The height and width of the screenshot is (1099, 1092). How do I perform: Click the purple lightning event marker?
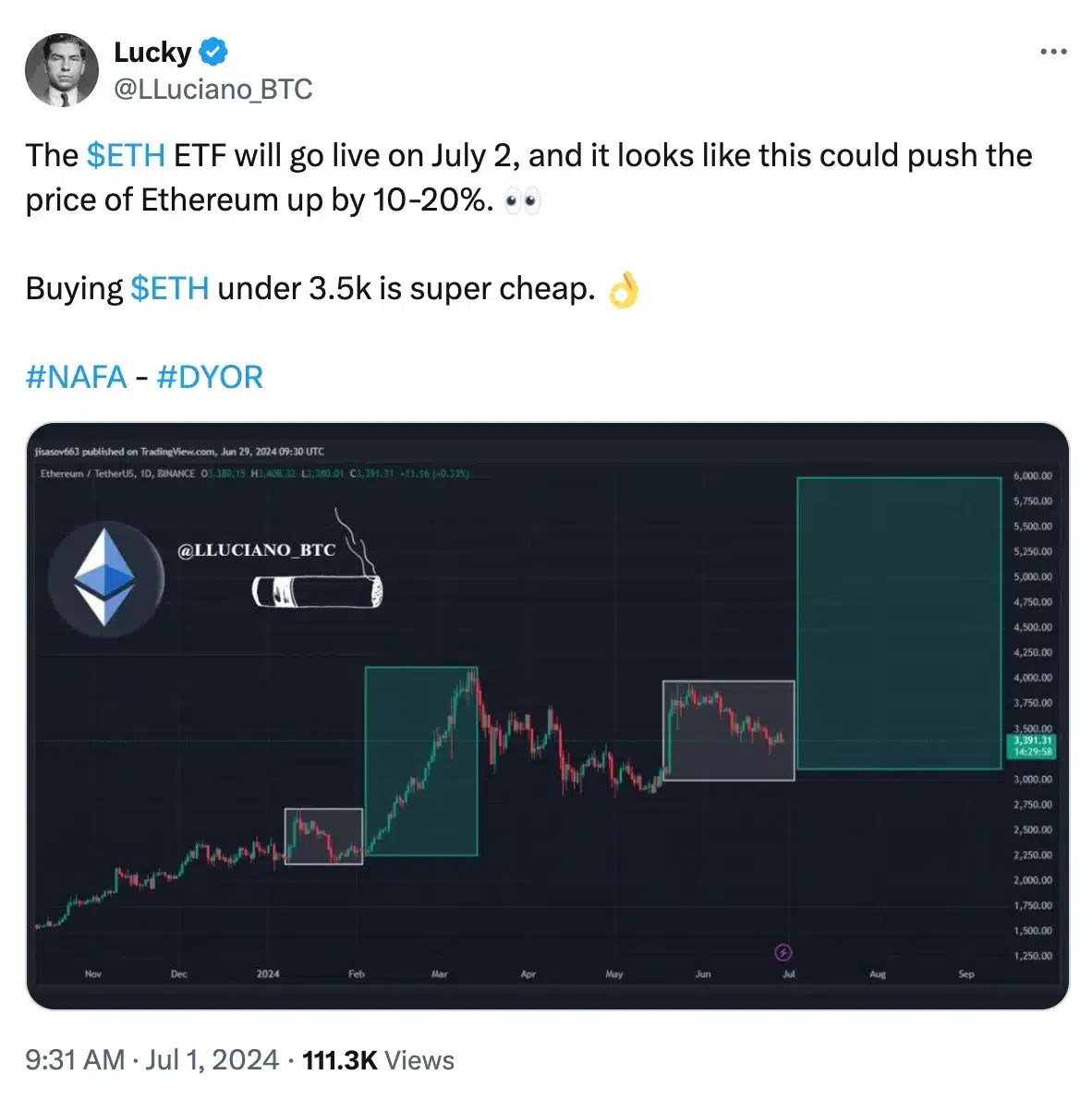(783, 952)
